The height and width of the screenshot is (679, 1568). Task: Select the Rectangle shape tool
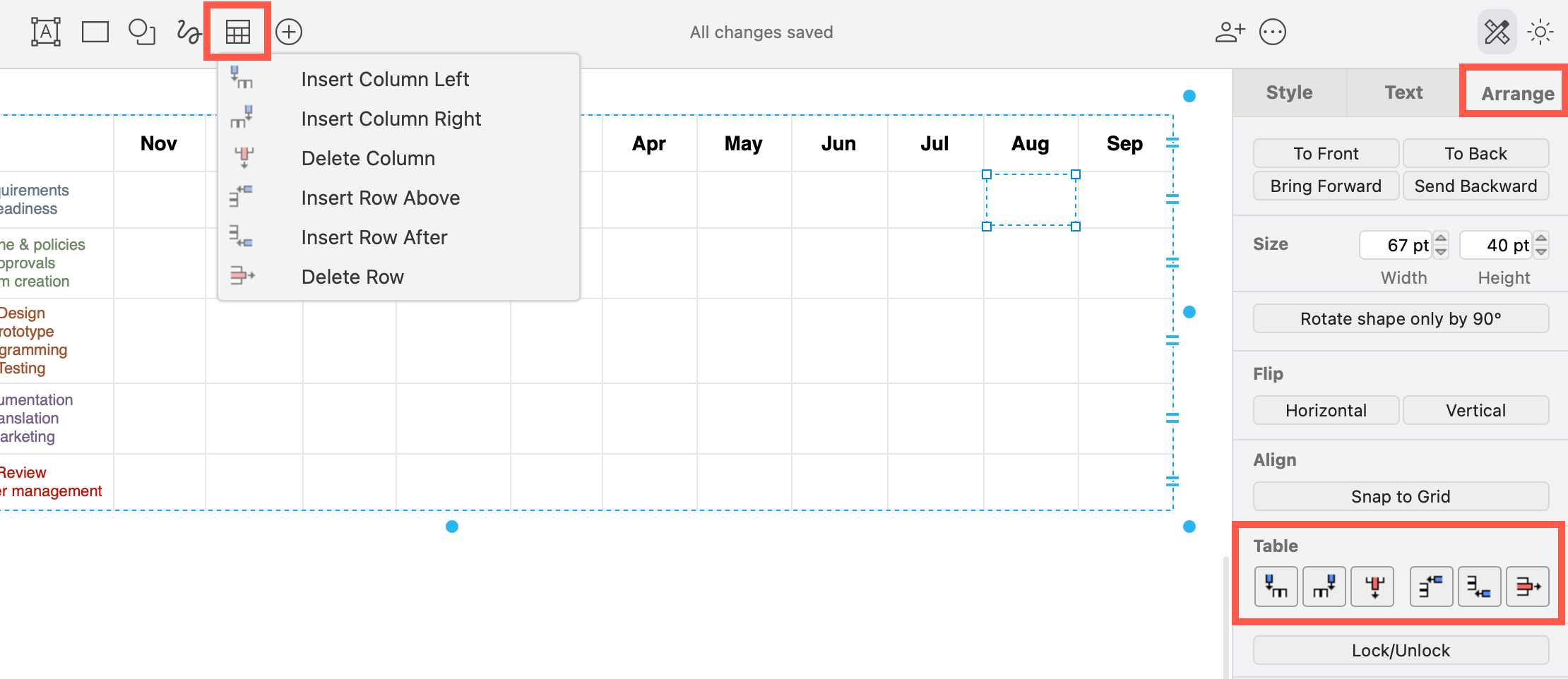(x=95, y=31)
